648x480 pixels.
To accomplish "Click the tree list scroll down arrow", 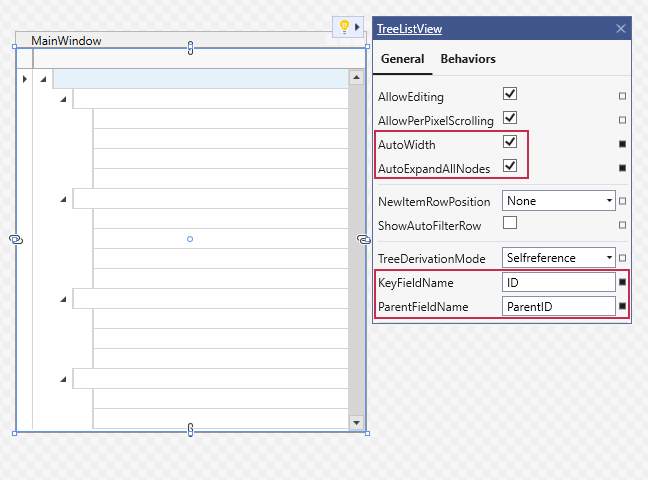I will (x=356, y=423).
